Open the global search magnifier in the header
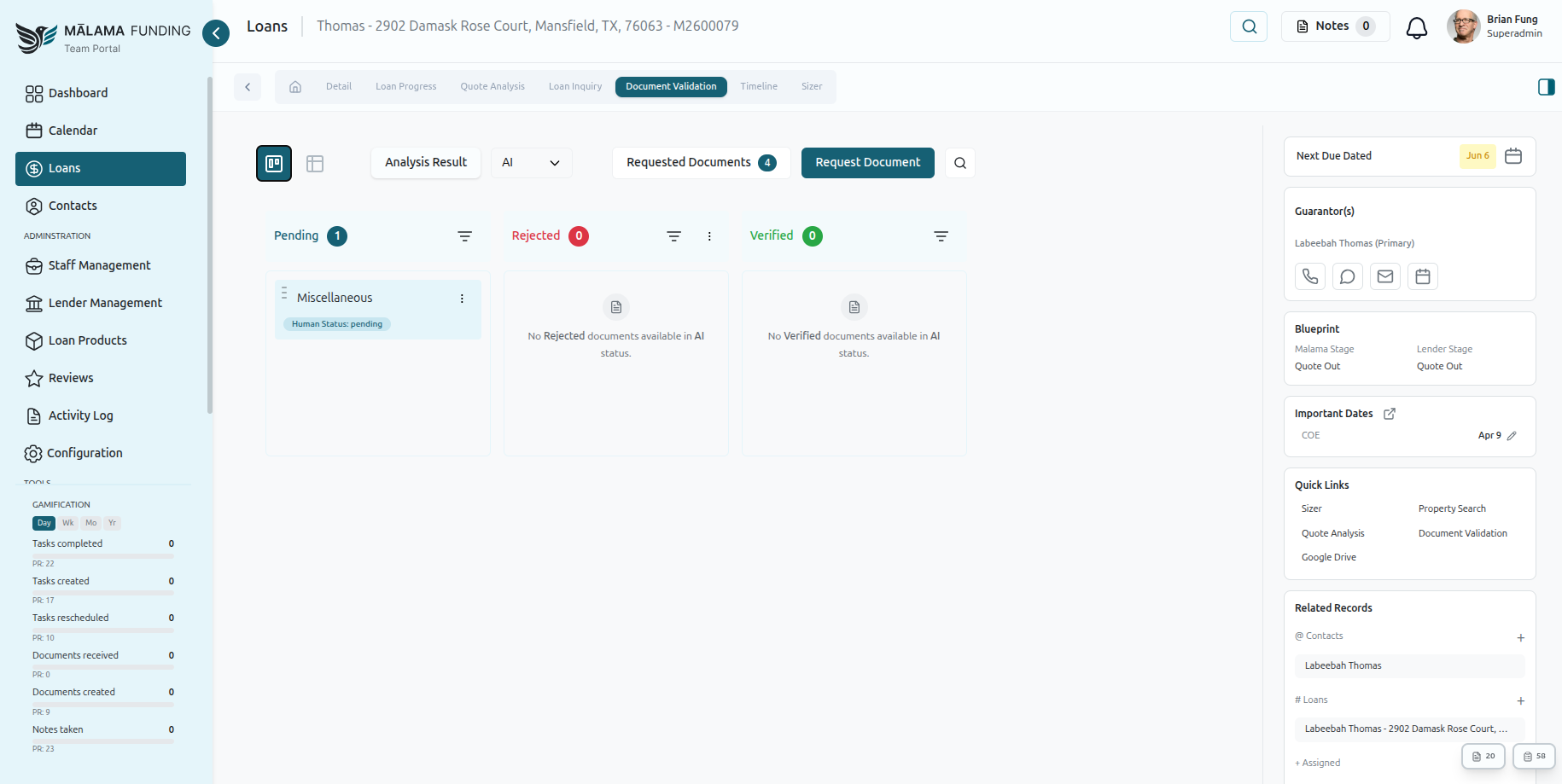Image resolution: width=1562 pixels, height=784 pixels. (x=1248, y=26)
